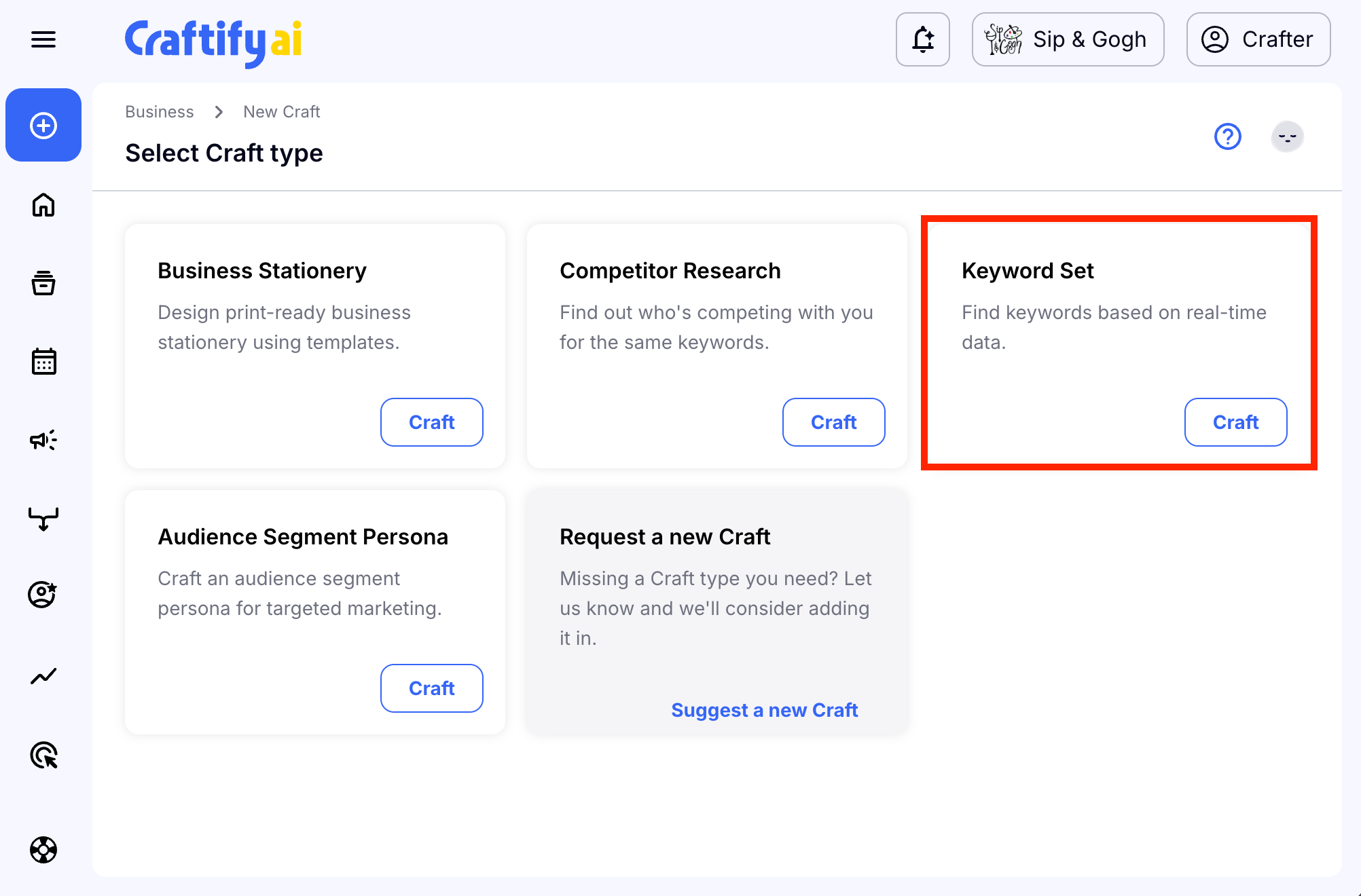The height and width of the screenshot is (896, 1361).
Task: Click the new craft plus icon
Action: click(x=43, y=126)
